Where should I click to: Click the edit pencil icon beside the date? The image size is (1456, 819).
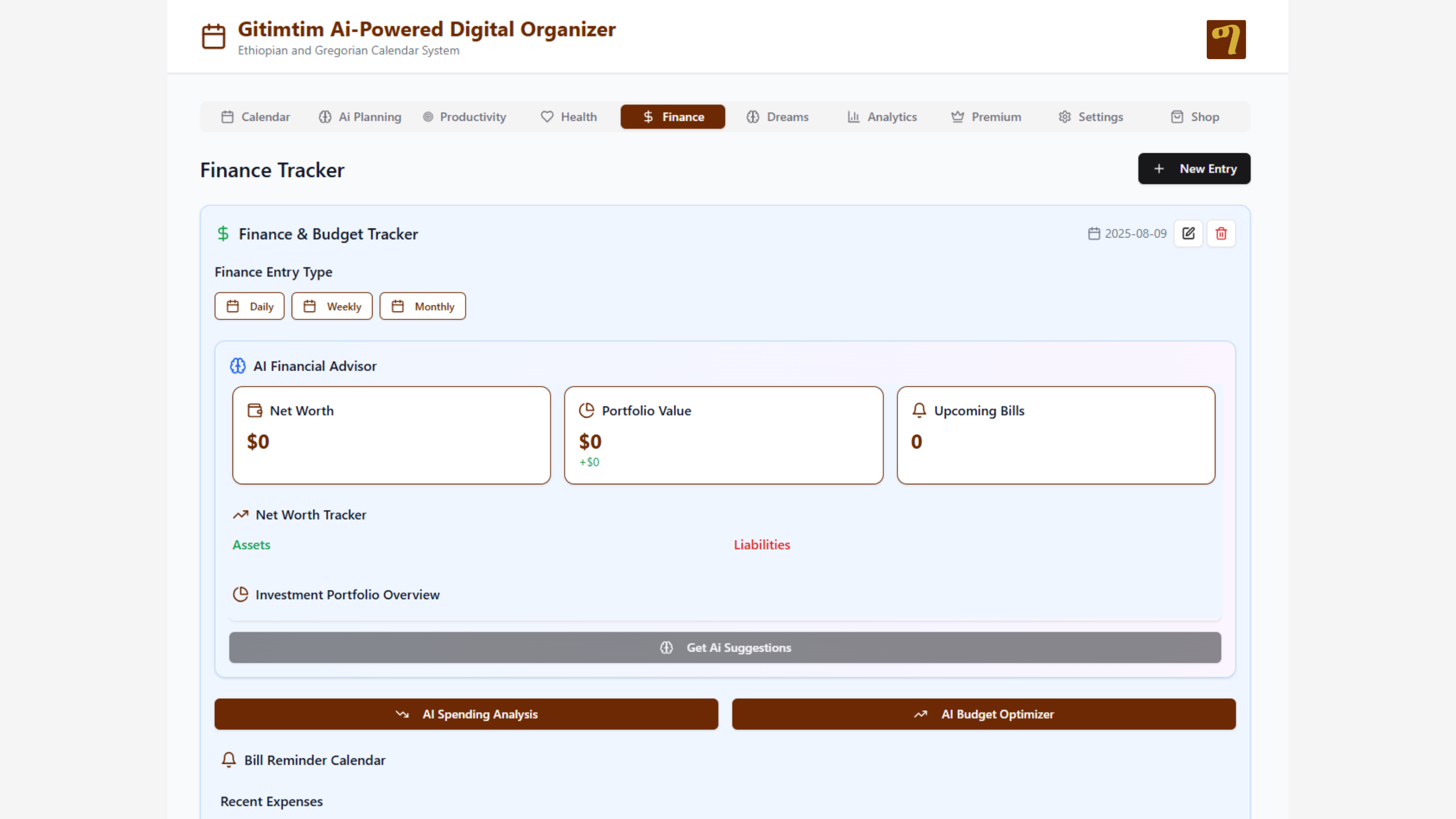pyautogui.click(x=1188, y=234)
